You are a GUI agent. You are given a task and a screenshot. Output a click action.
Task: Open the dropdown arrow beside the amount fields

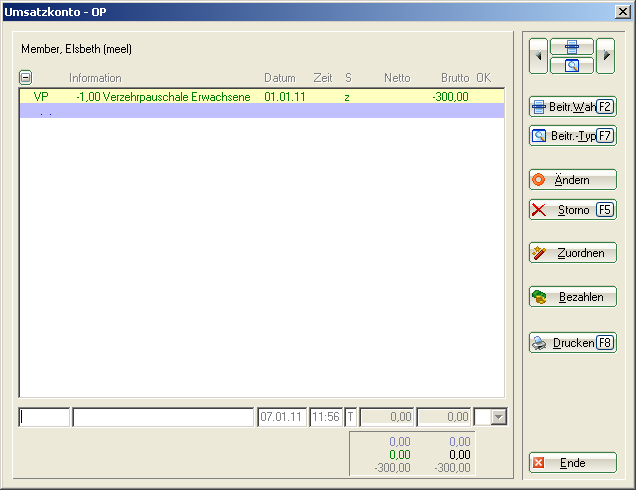click(x=498, y=417)
